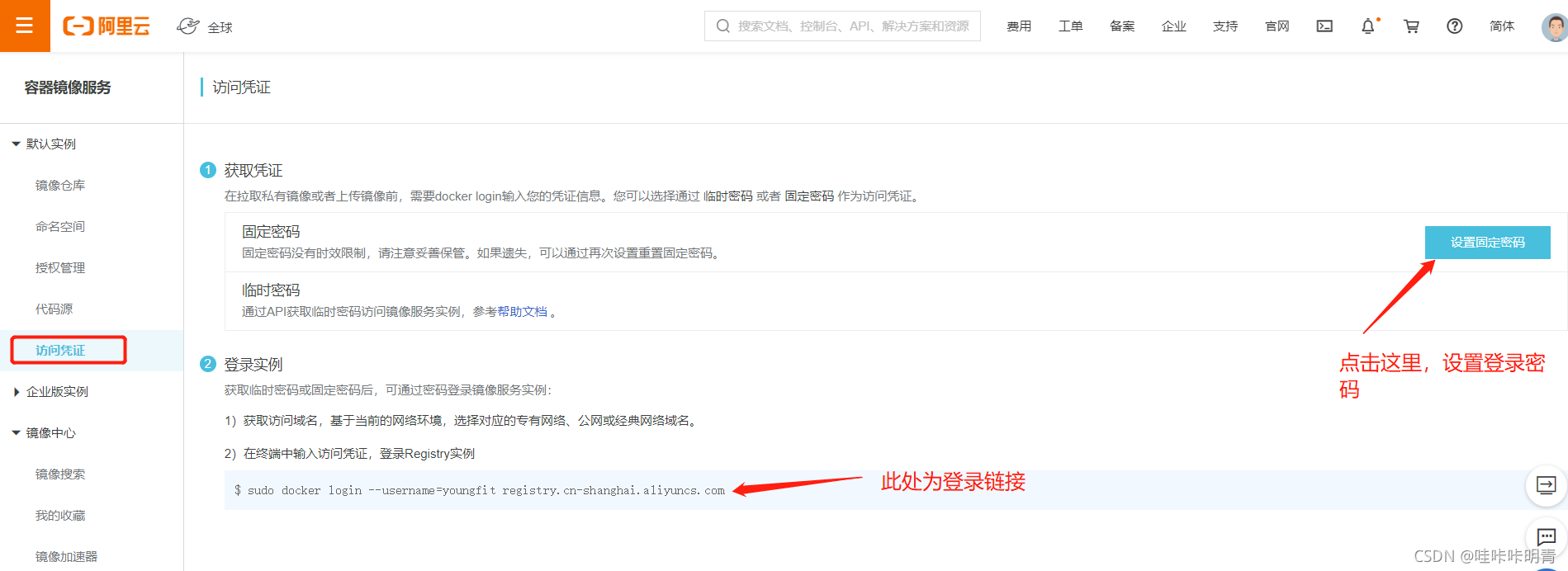The height and width of the screenshot is (571, 1568).
Task: Click the docker login command text
Action: pyautogui.click(x=480, y=490)
